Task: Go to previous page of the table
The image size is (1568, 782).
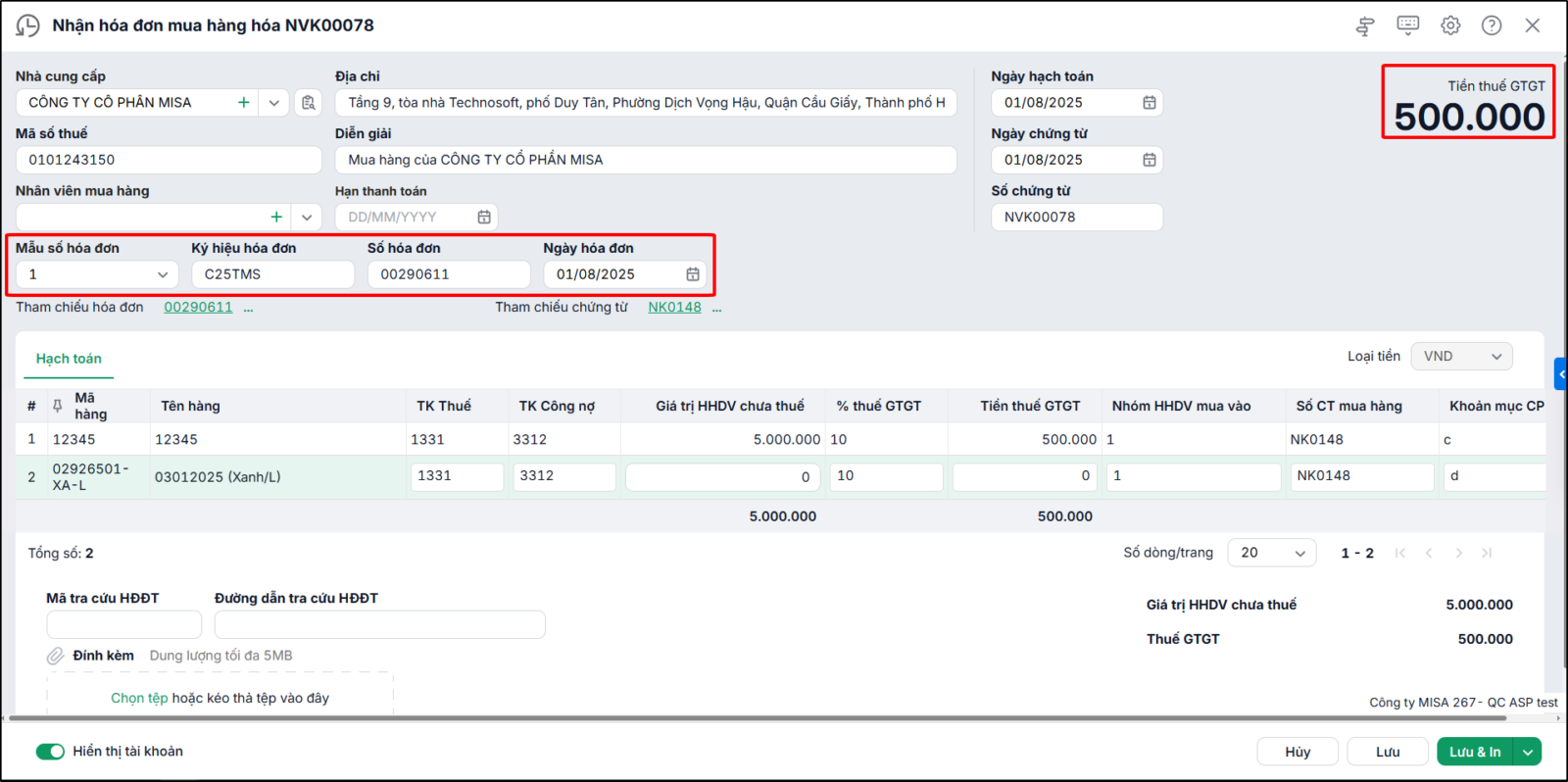Action: (1430, 554)
